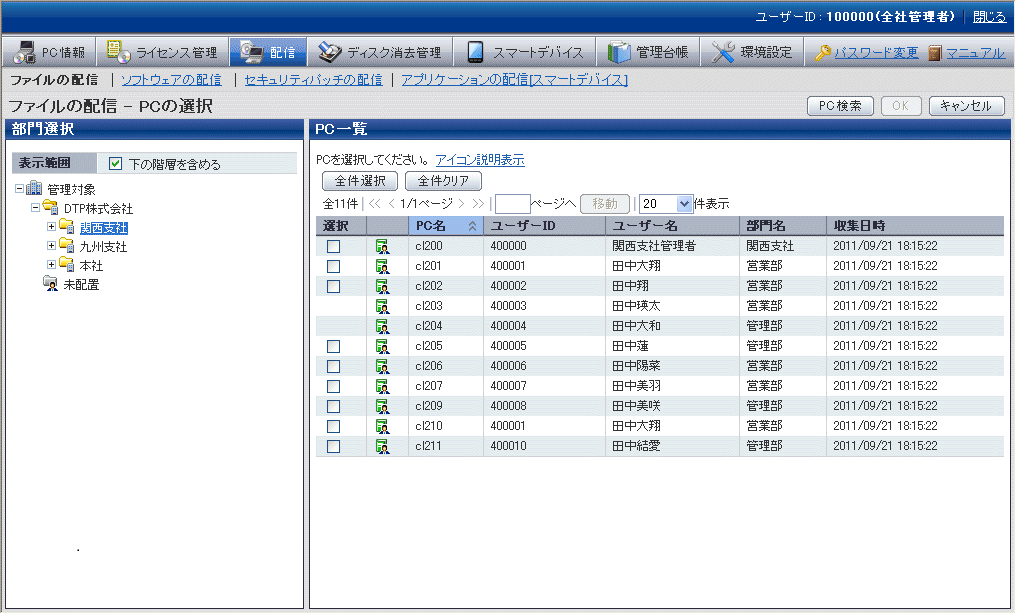Image resolution: width=1016 pixels, height=614 pixels.
Task: Check the selection box for cl201
Action: [334, 266]
